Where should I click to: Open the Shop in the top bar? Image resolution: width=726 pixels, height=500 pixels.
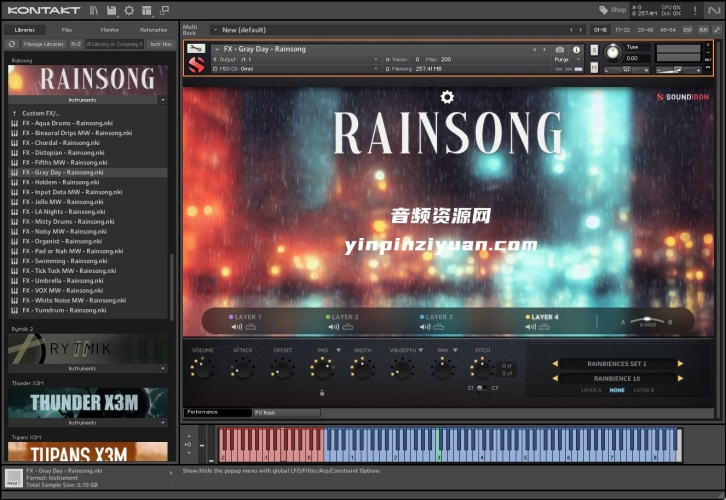tap(611, 10)
